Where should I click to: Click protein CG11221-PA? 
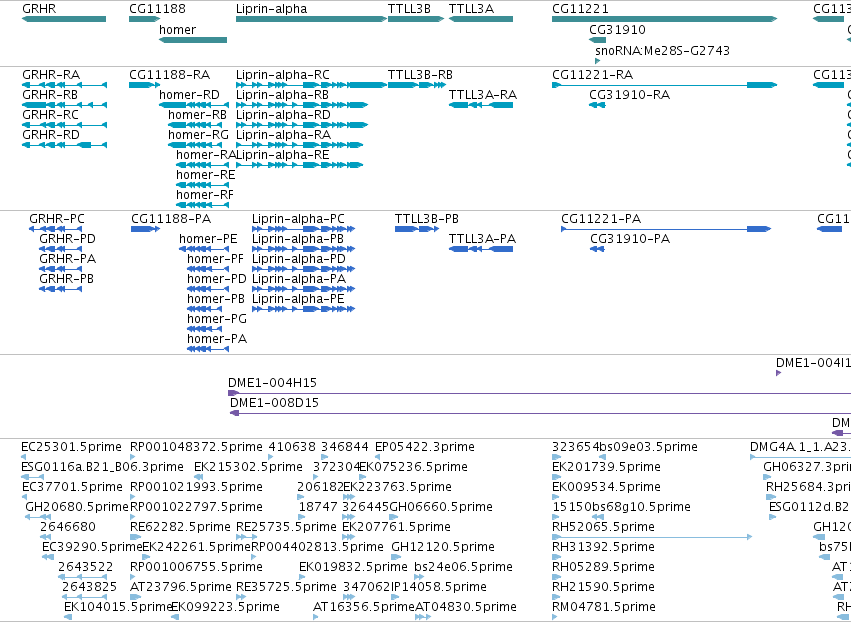601,219
